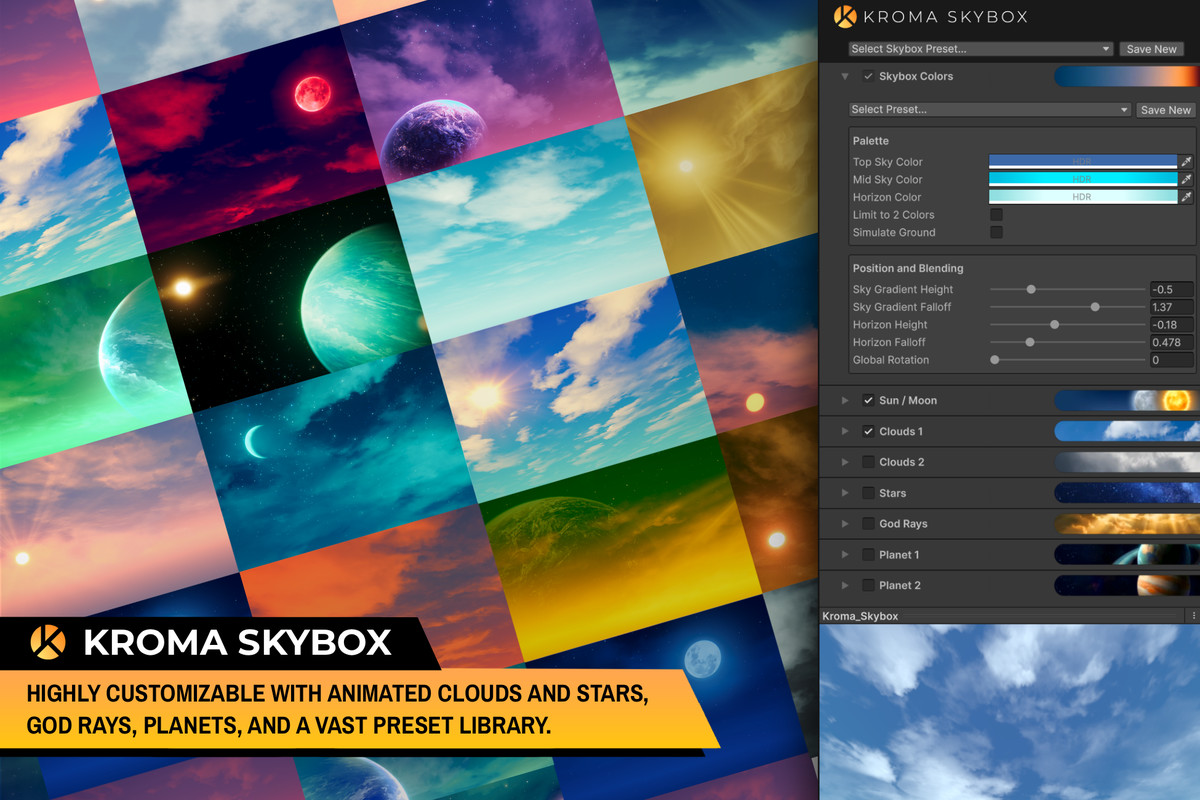This screenshot has height=800, width=1200.
Task: Click the Global Rotation slider handle
Action: pos(995,359)
